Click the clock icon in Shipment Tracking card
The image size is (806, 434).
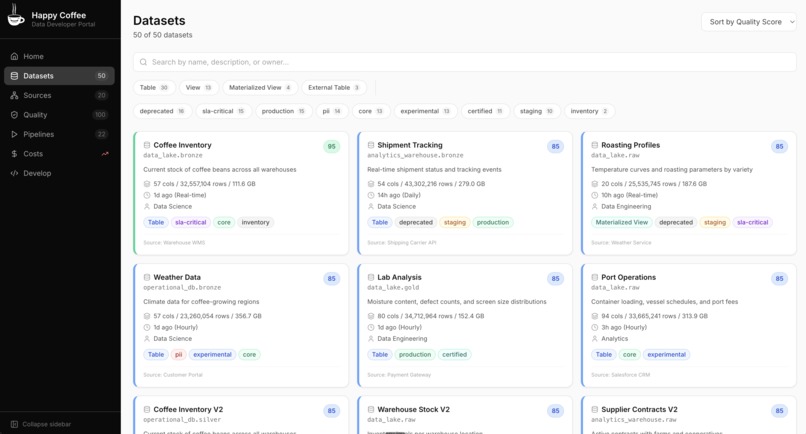[371, 195]
